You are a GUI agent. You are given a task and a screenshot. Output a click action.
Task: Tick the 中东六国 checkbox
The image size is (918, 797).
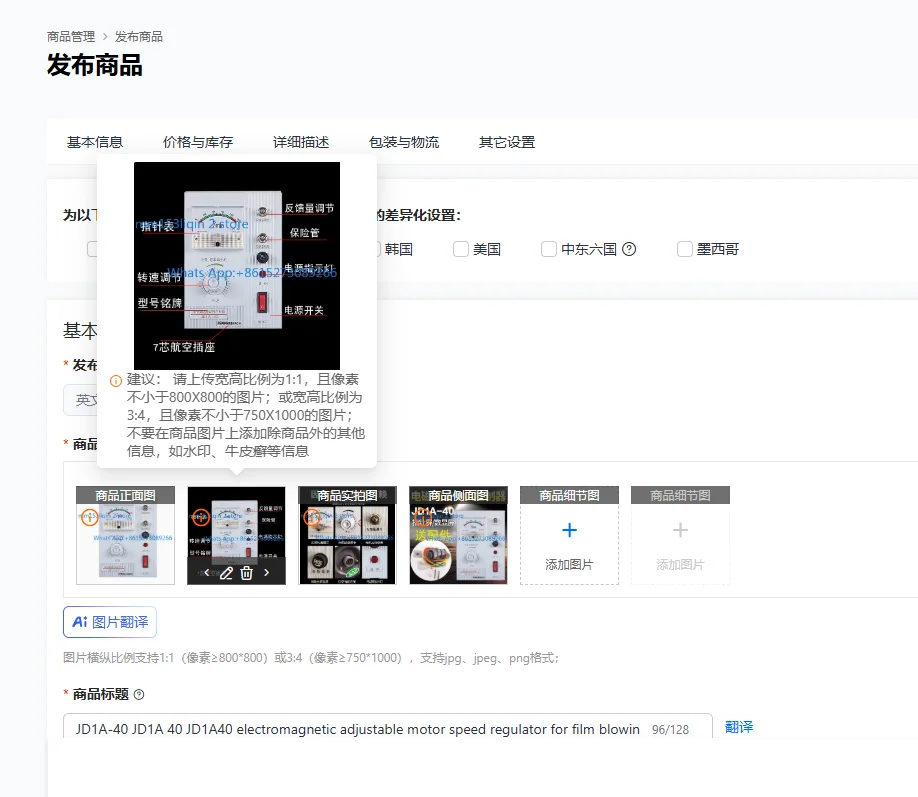pos(549,249)
